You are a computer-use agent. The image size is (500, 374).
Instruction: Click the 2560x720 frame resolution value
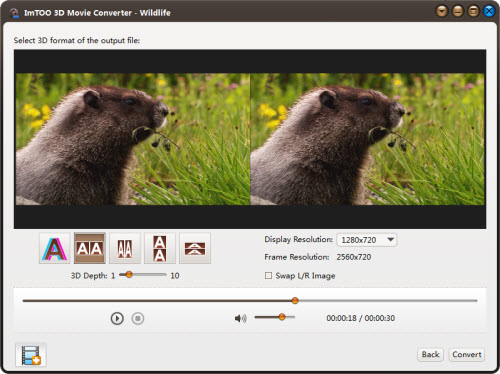coord(354,257)
